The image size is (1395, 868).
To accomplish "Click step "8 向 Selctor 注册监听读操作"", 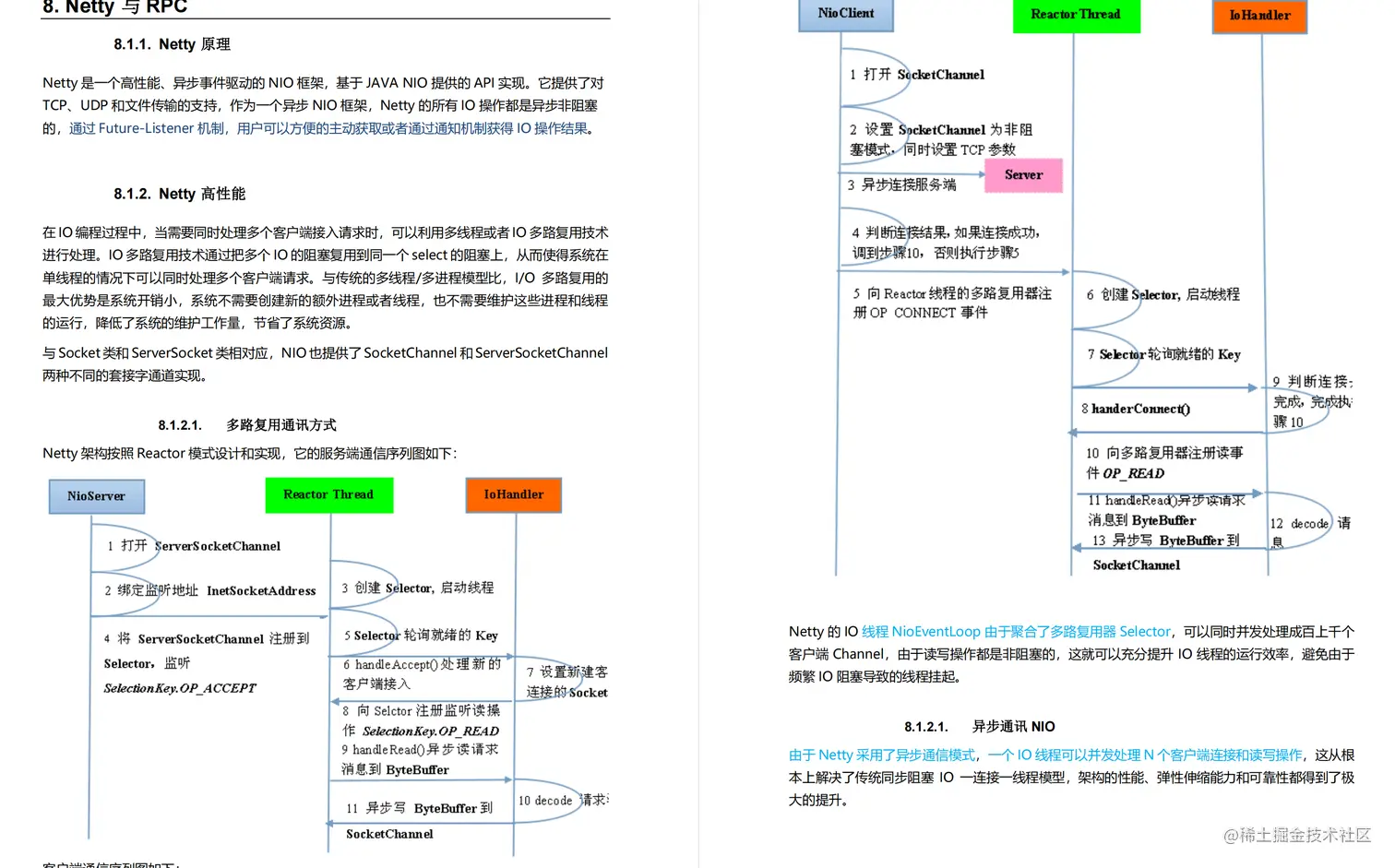I will pyautogui.click(x=421, y=711).
